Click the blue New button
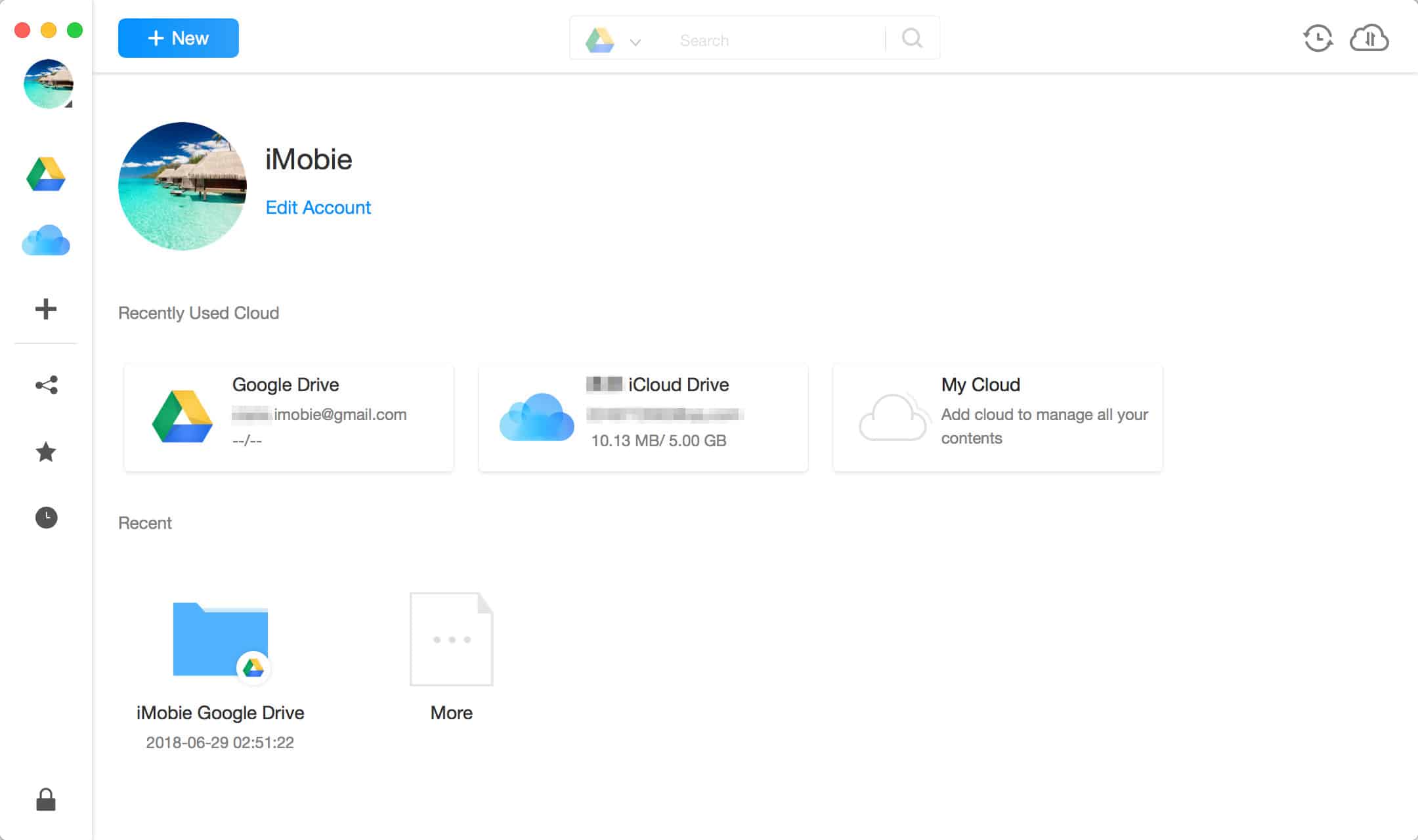Screen dimensions: 1418x840 tap(178, 38)
